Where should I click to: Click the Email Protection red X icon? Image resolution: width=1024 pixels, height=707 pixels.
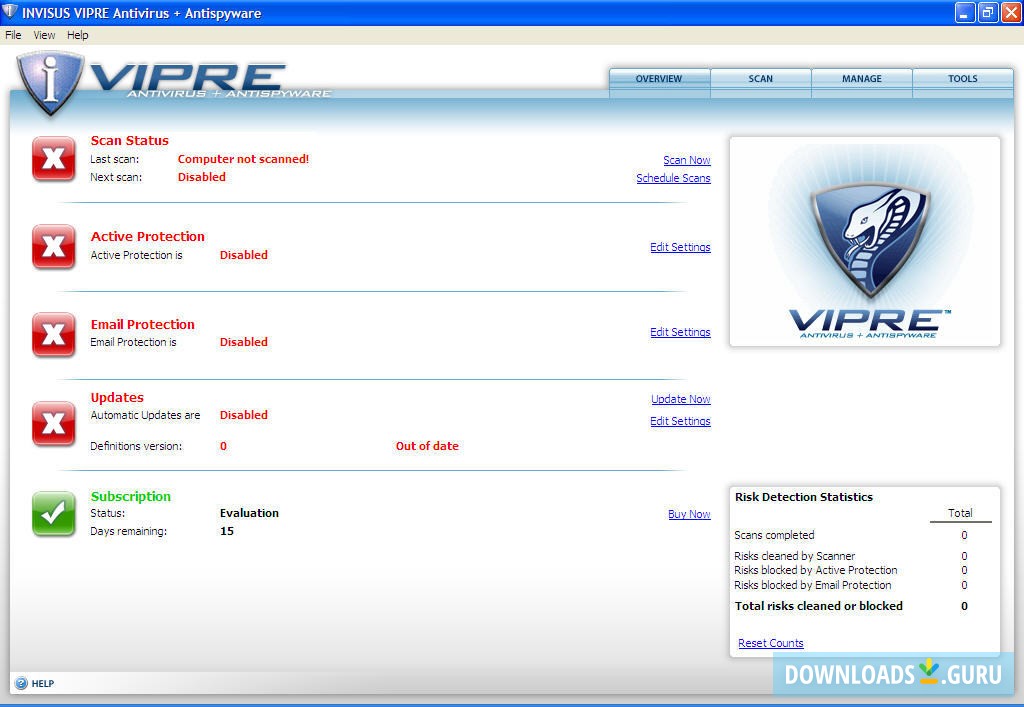tap(53, 335)
